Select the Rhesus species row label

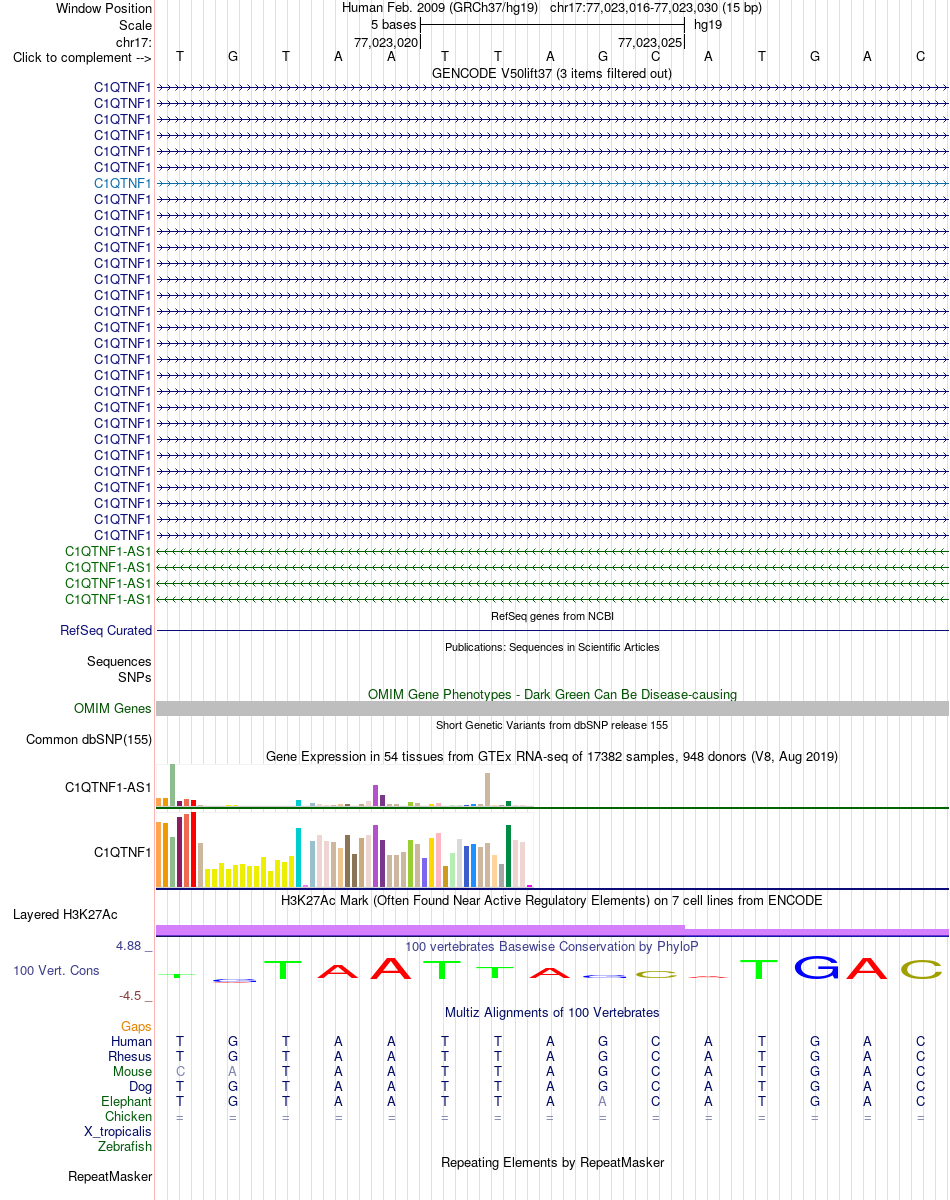tap(130, 1056)
